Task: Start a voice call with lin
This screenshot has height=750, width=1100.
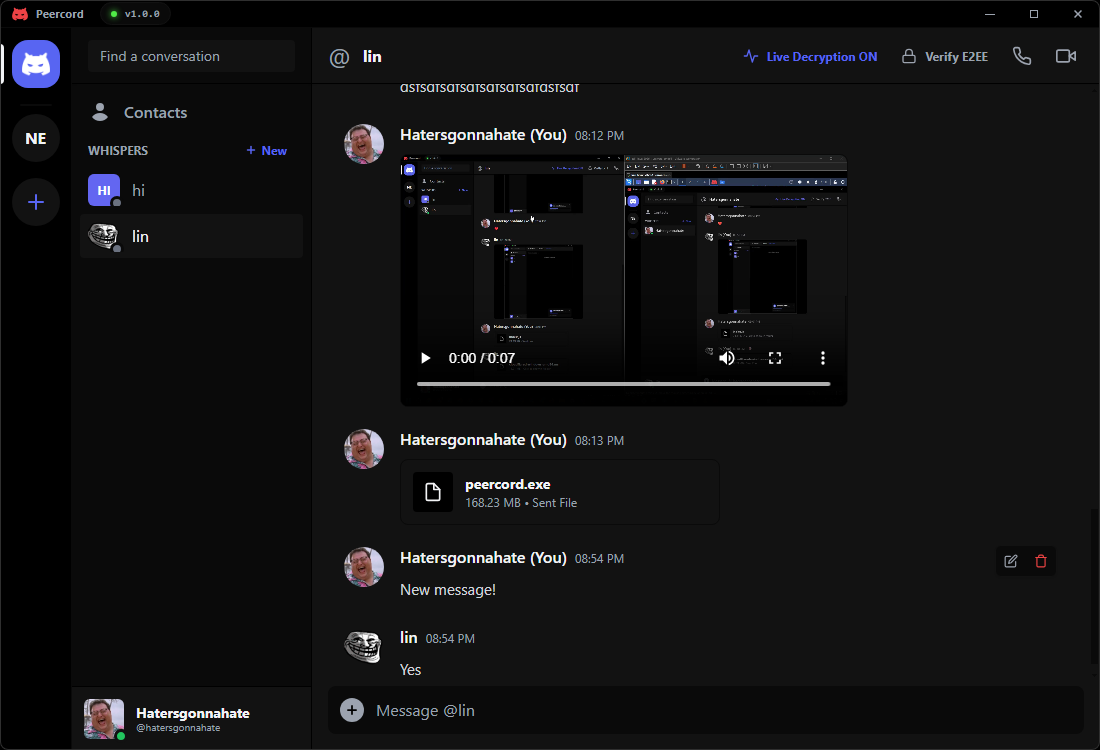Action: (1022, 56)
